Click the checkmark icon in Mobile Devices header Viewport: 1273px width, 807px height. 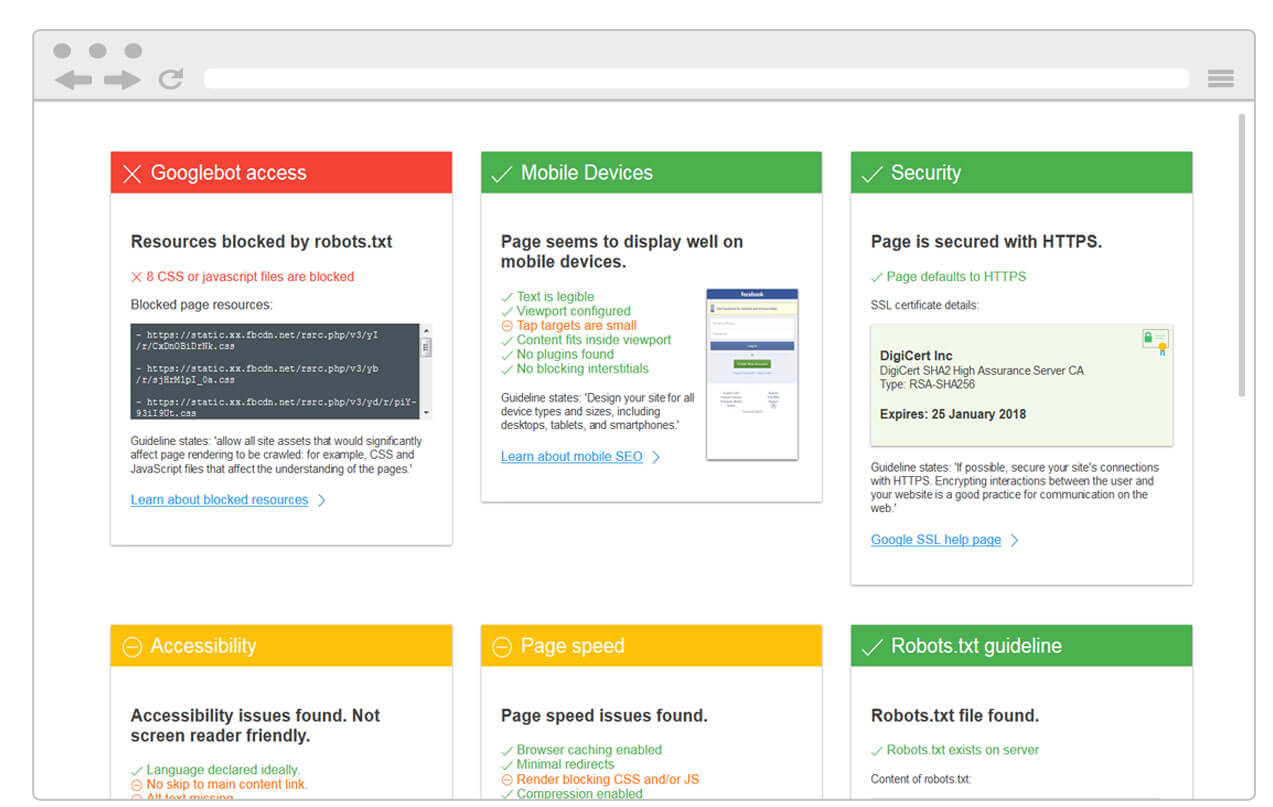pos(502,175)
